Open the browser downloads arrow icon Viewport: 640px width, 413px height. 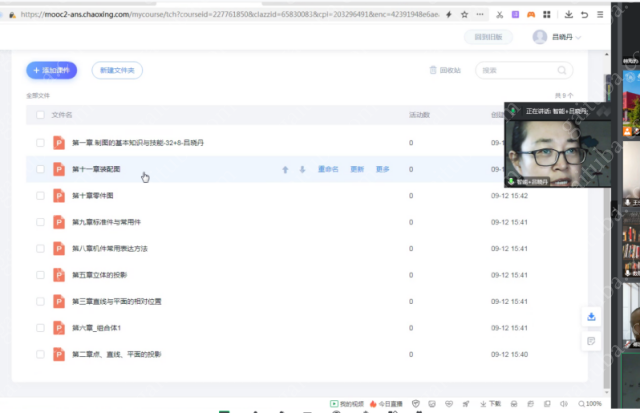pos(569,15)
